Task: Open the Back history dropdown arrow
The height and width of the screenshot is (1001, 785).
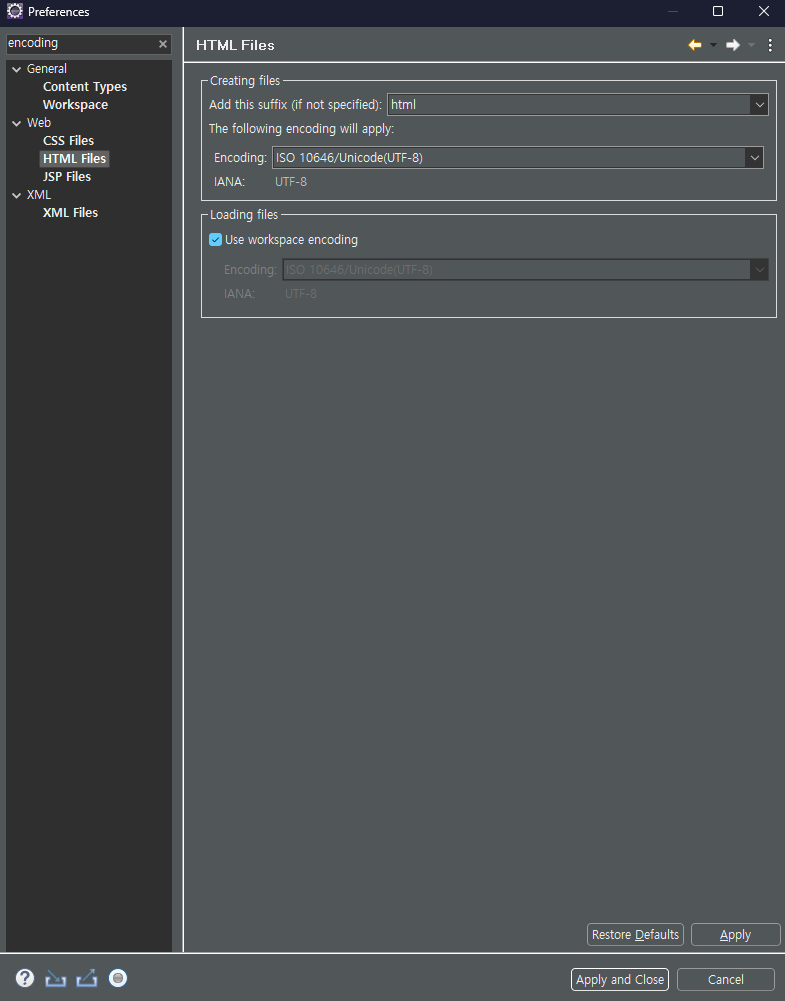Action: coord(714,45)
